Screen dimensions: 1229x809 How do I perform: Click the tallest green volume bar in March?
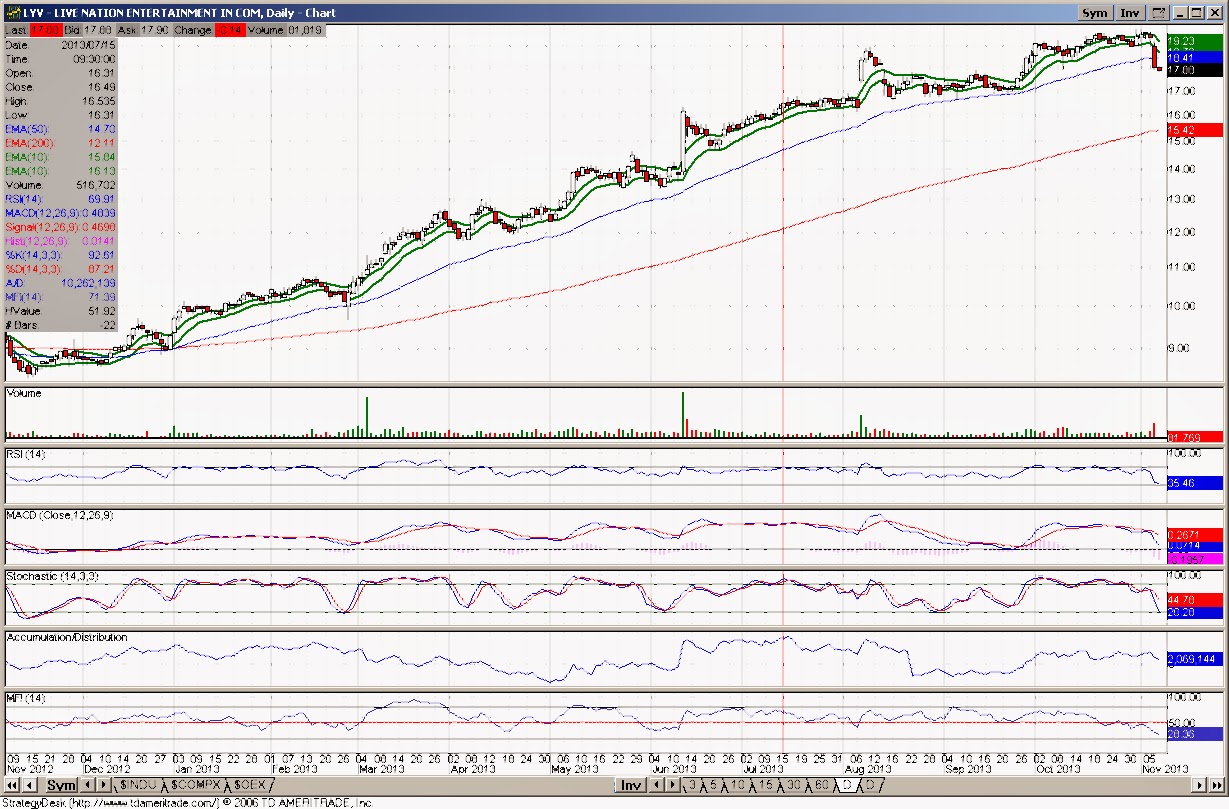(367, 417)
